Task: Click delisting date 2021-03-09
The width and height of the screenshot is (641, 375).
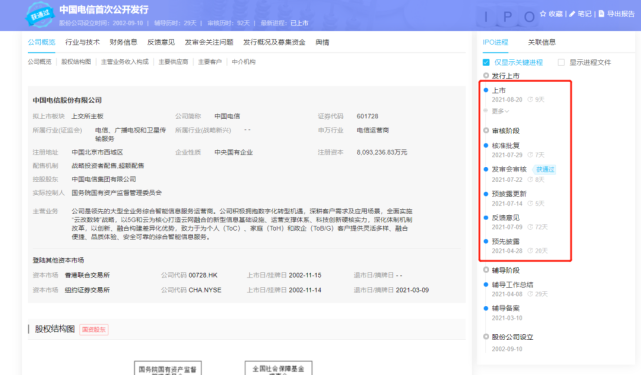Action: (x=412, y=290)
